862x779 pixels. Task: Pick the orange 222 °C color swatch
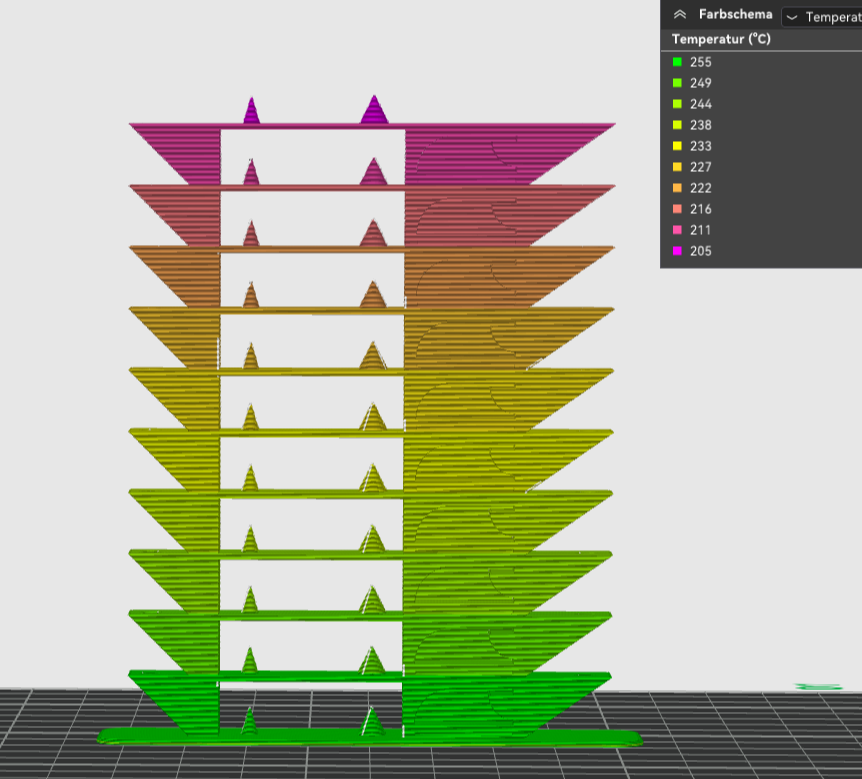click(x=677, y=188)
